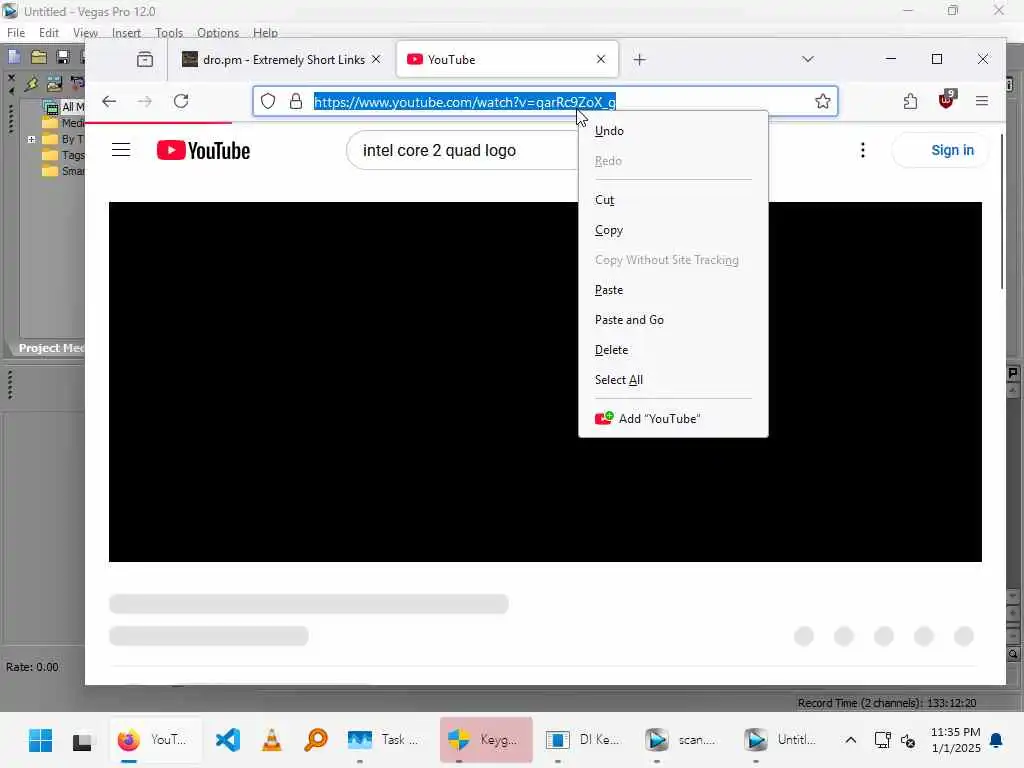1024x768 pixels.
Task: Bookmark this page with star icon
Action: [x=822, y=101]
